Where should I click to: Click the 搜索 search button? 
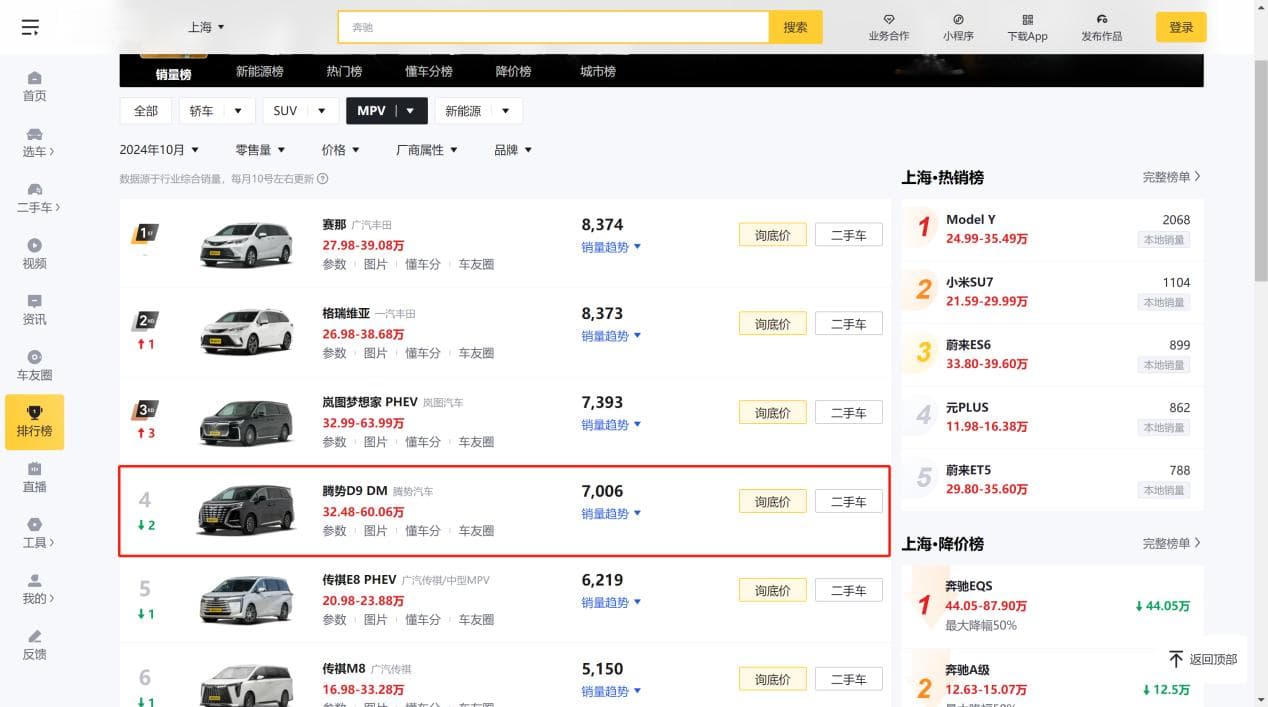point(795,27)
